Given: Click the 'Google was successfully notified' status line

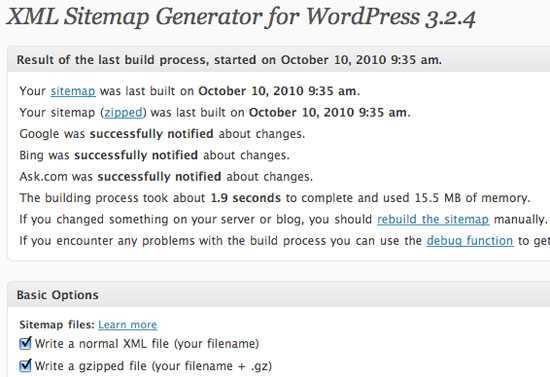Looking at the screenshot, I should (162, 134).
